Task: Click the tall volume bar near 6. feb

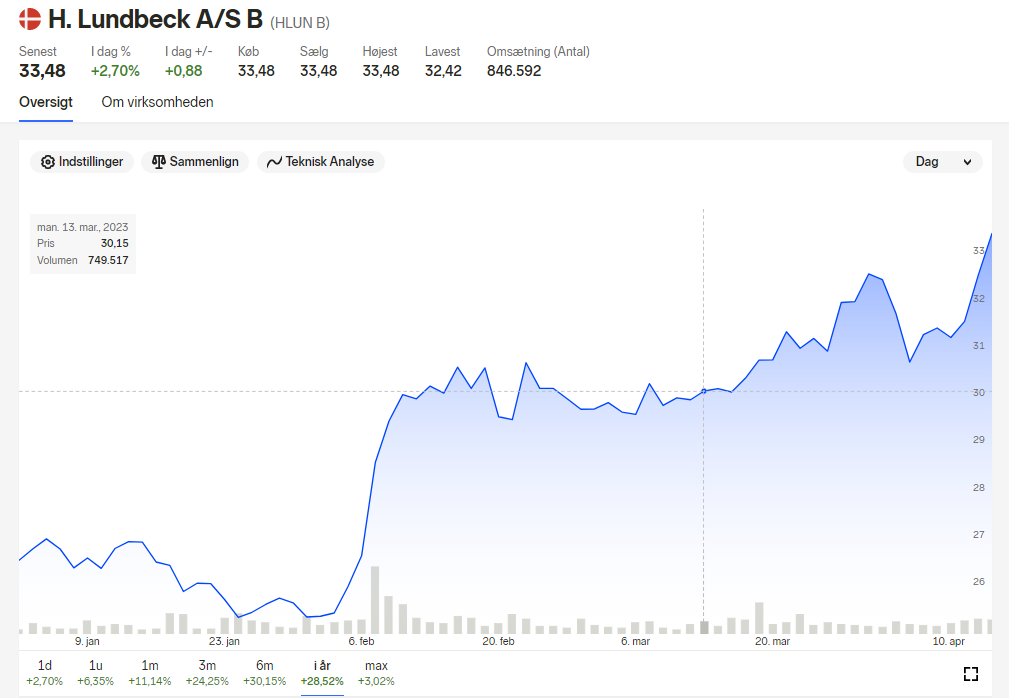Action: coord(375,600)
